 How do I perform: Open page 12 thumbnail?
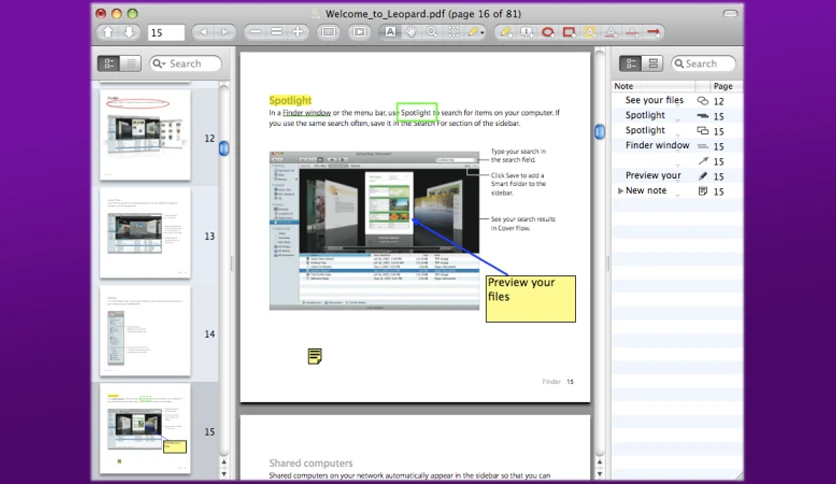(145, 135)
